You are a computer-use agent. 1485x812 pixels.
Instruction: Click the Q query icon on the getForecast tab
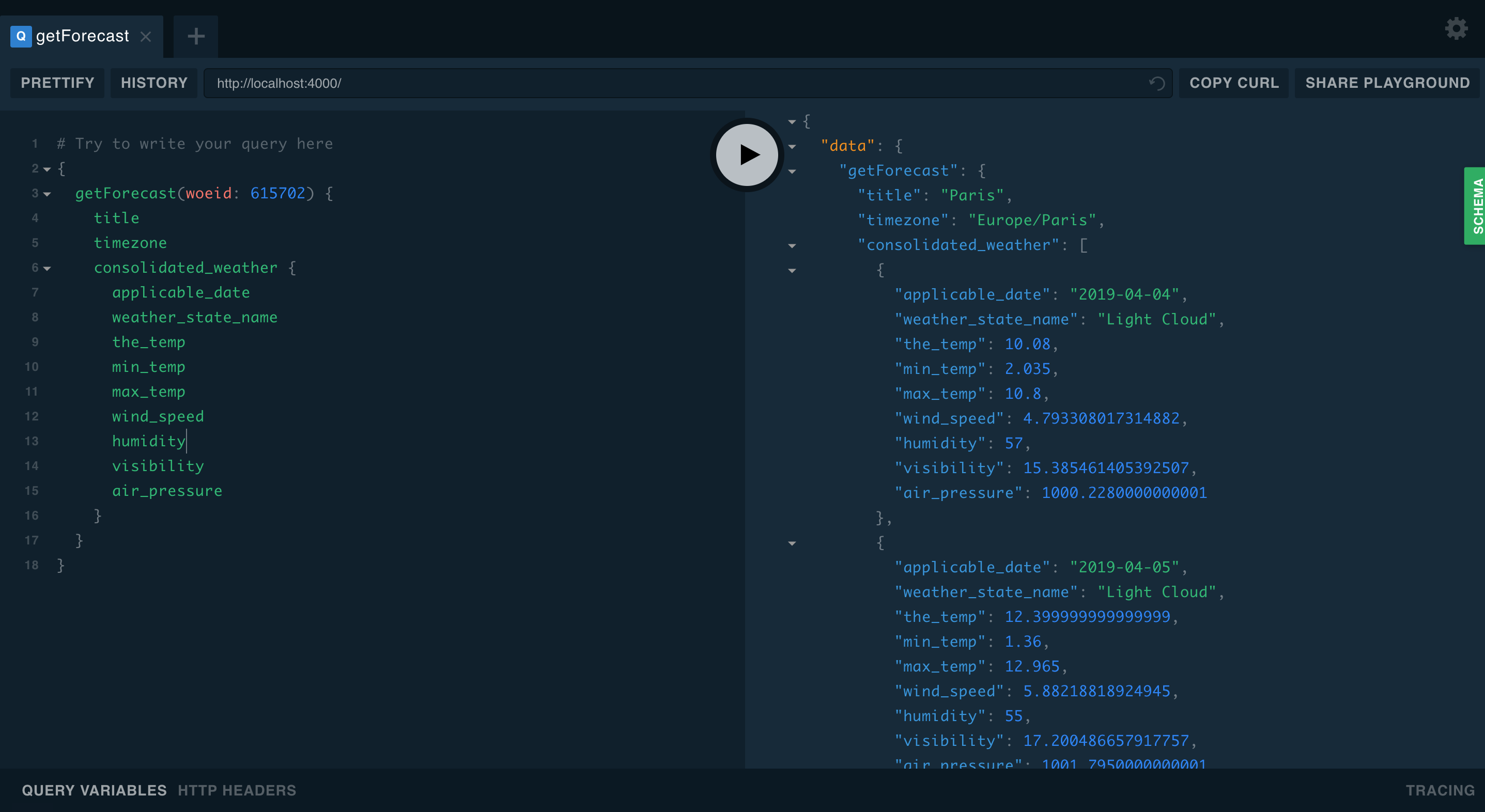coord(21,36)
